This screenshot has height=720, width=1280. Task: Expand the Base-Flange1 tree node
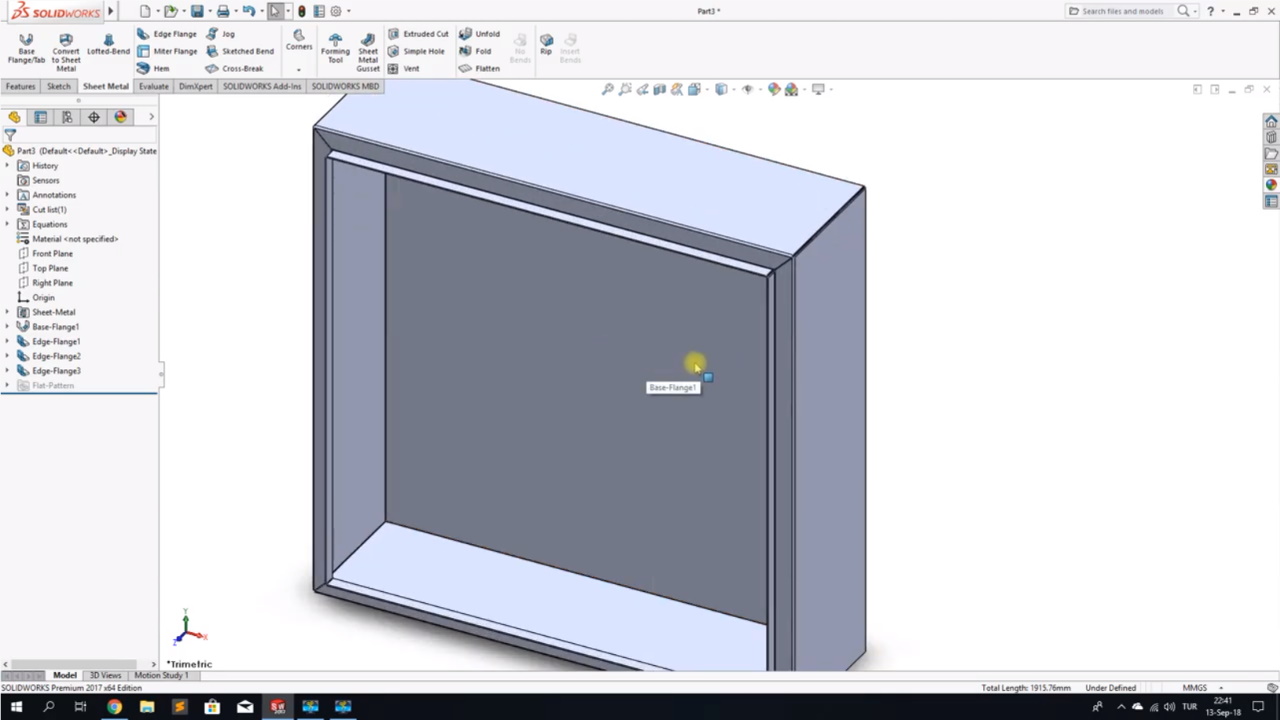tap(8, 327)
